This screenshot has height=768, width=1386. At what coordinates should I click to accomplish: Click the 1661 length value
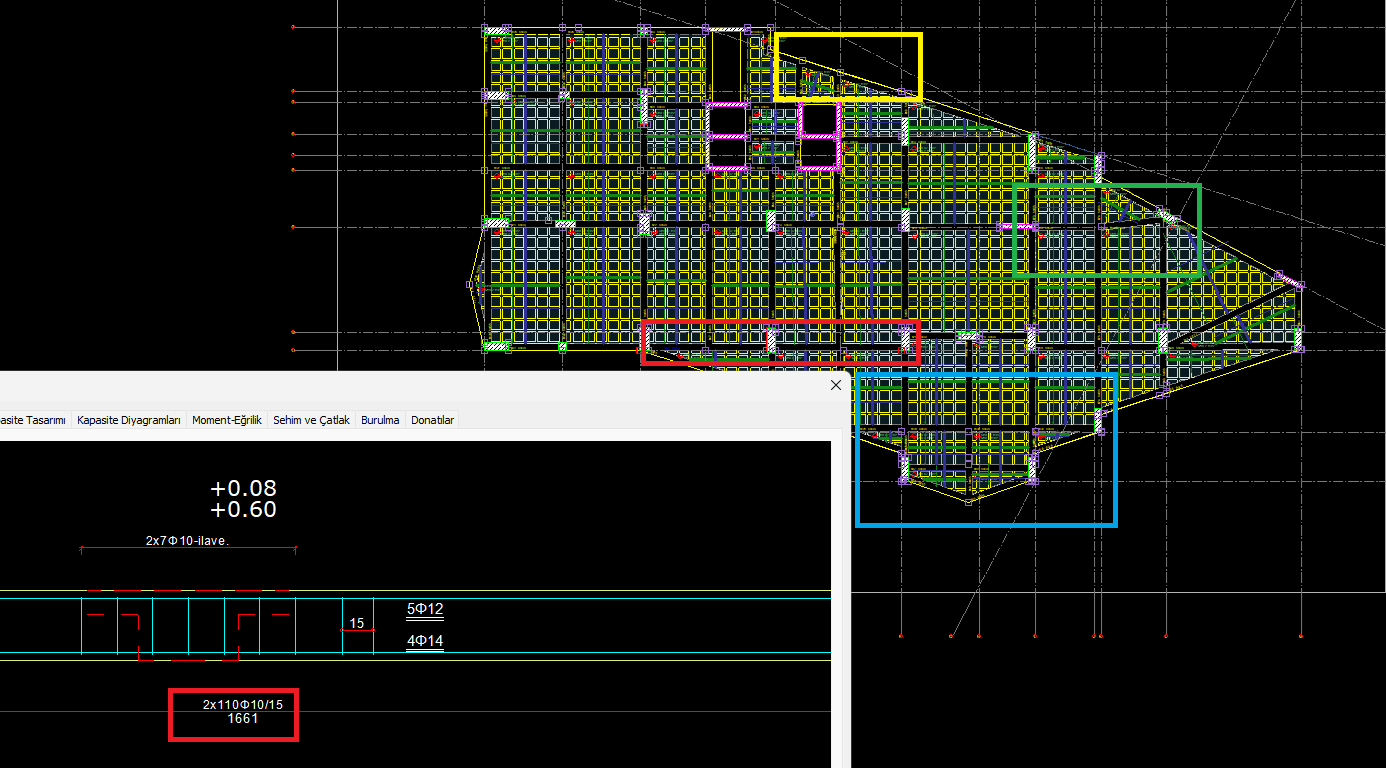pyautogui.click(x=243, y=718)
